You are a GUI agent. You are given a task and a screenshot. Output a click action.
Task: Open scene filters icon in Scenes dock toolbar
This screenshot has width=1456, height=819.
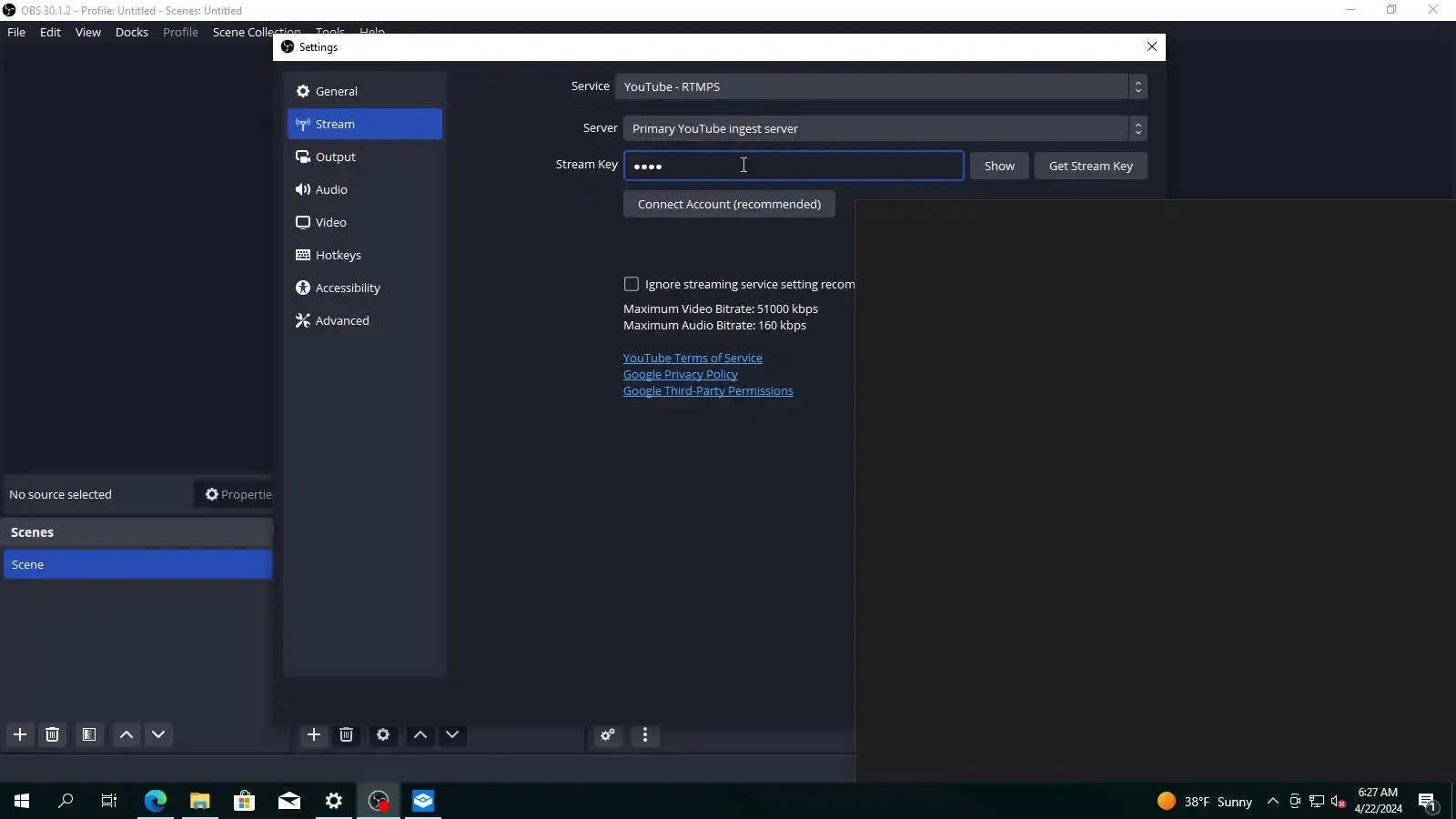coord(89,734)
